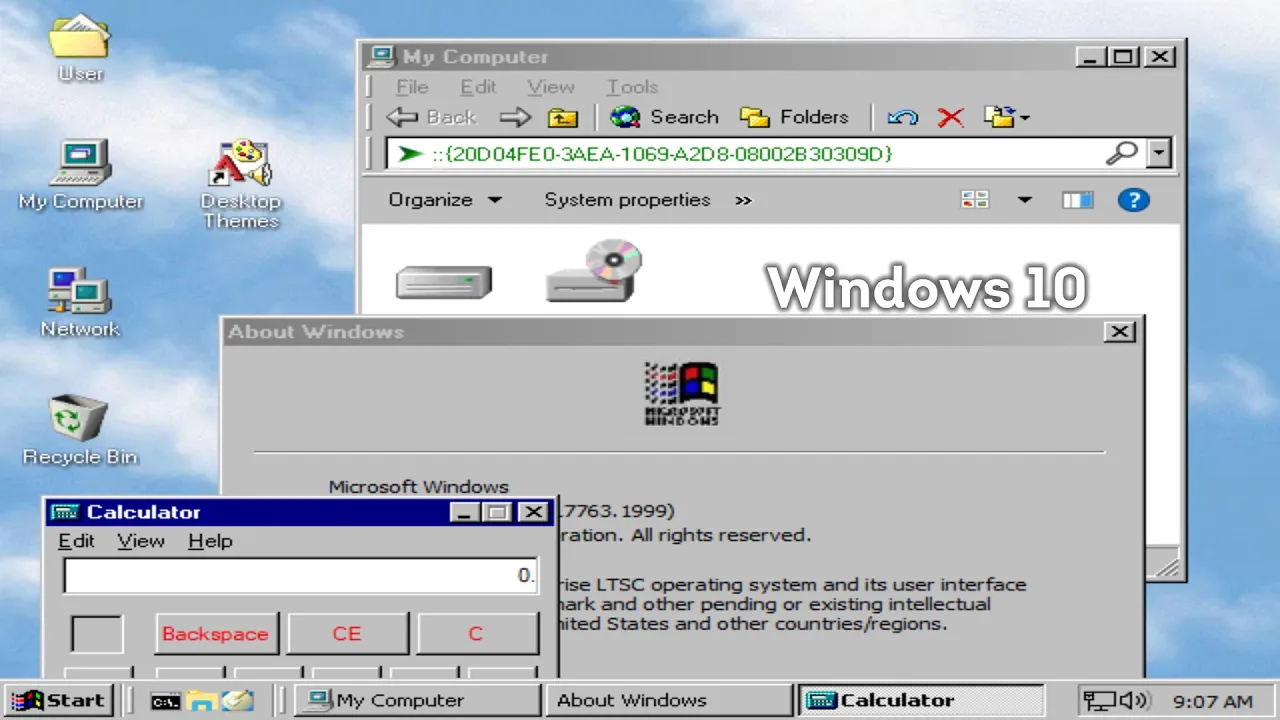Click the C button in Calculator
The height and width of the screenshot is (720, 1280).
[x=476, y=634]
